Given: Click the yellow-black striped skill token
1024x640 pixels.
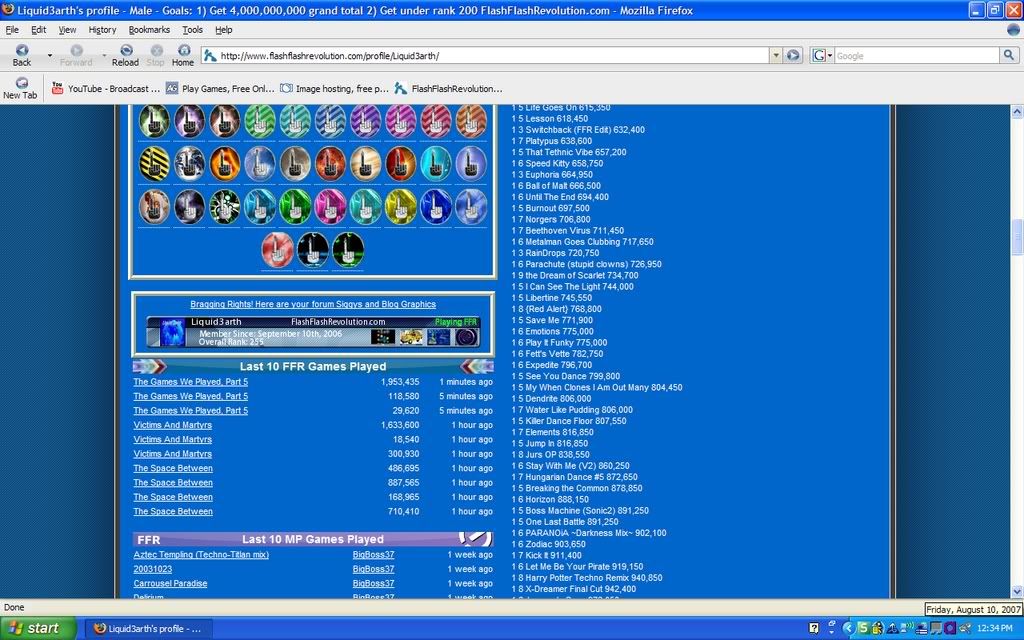Looking at the screenshot, I should tap(153, 163).
